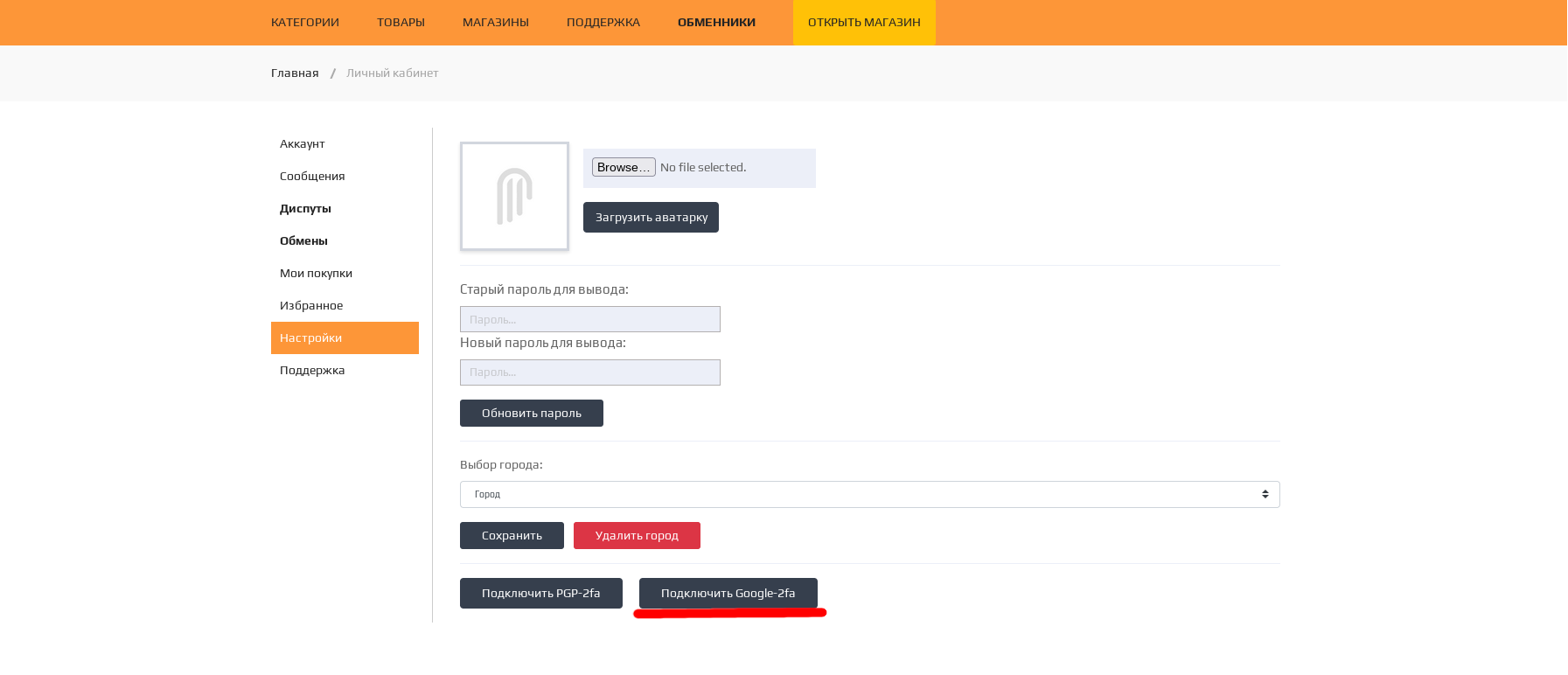Screen dimensions: 1568x675
Task: Click the 'Выбор города:' label
Action: (x=501, y=464)
